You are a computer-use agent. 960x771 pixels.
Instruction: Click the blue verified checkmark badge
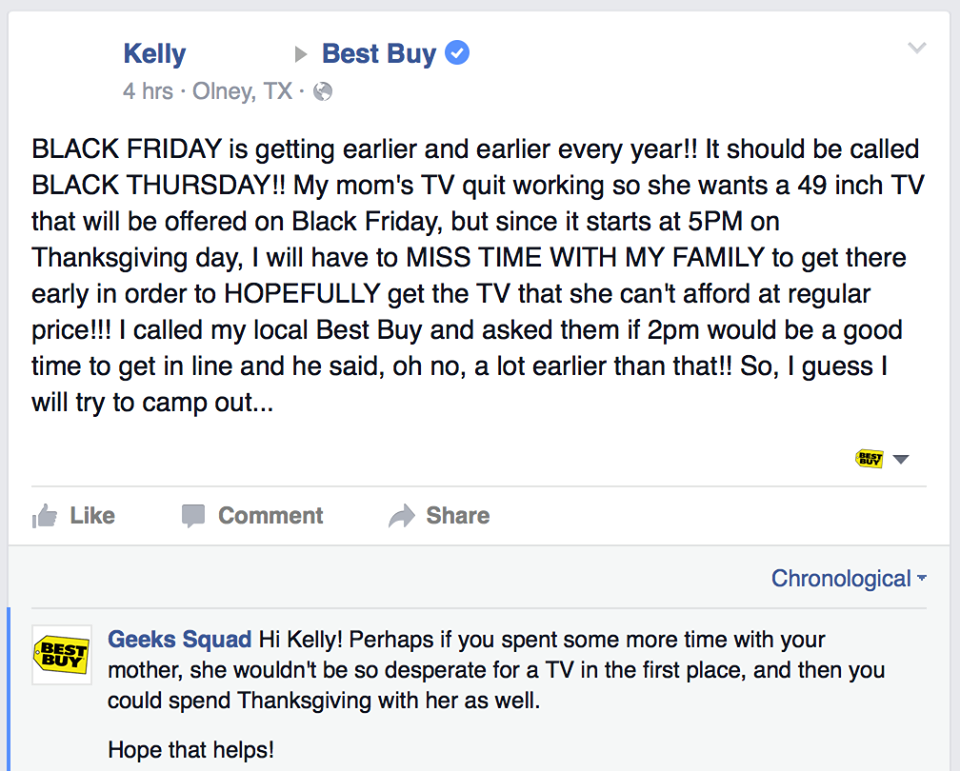[x=457, y=53]
